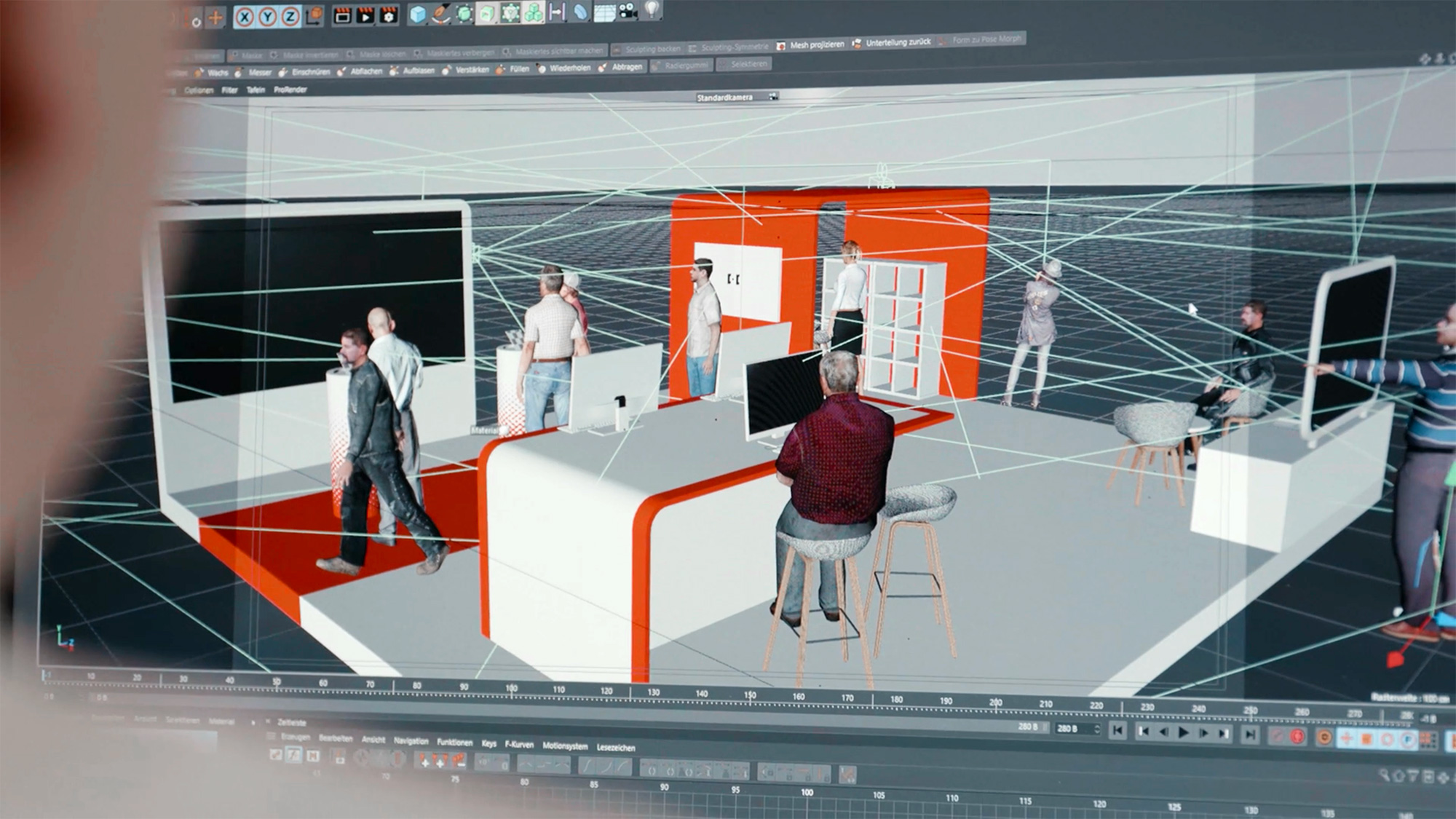Screen dimensions: 1456x819
Task: Open render settings gear clapperboard icon
Action: tap(389, 14)
